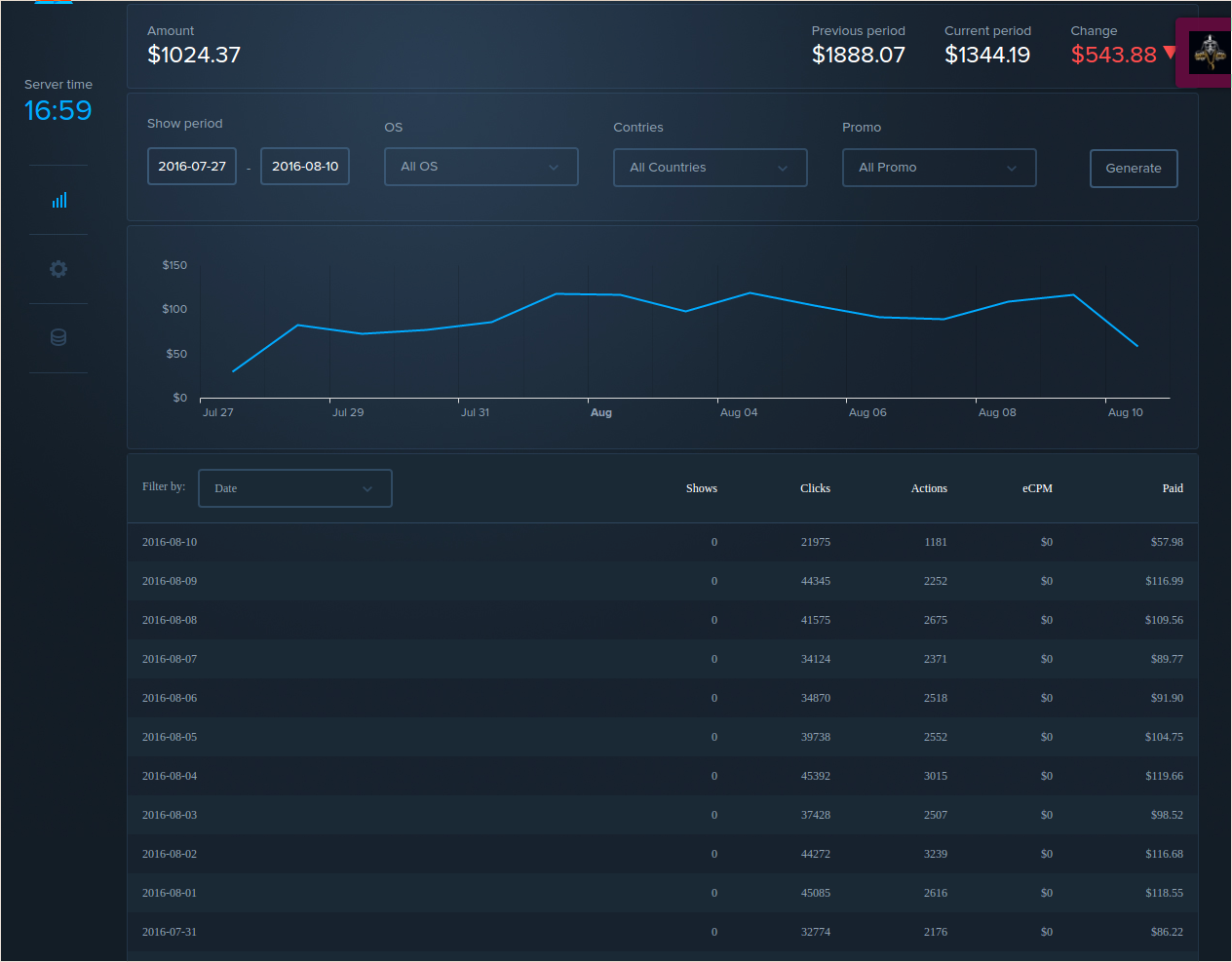Select the 2016-08-10 date row

(663, 542)
